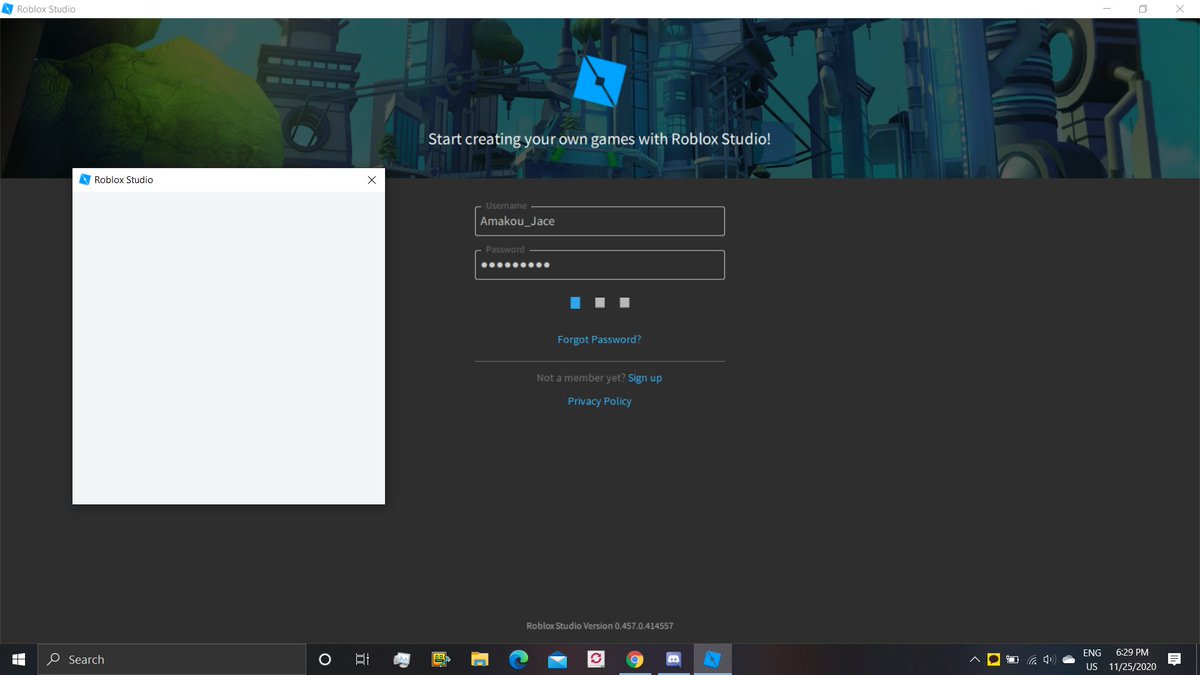Open the Wi-Fi network tray icon
This screenshot has height=675, width=1200.
pyautogui.click(x=1032, y=660)
